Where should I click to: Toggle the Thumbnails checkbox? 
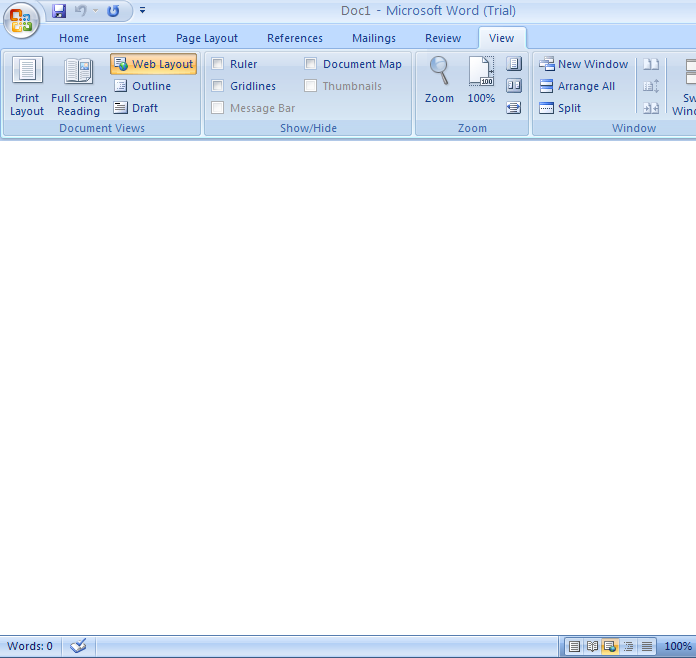coord(311,86)
